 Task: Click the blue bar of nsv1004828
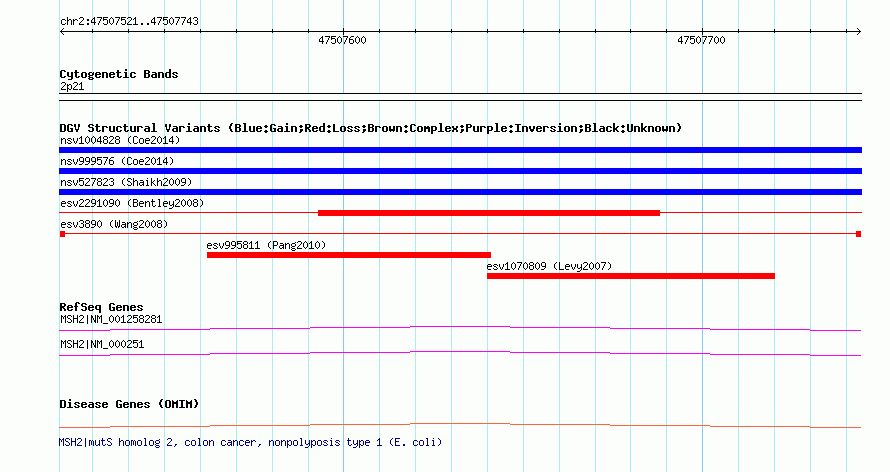pos(460,150)
